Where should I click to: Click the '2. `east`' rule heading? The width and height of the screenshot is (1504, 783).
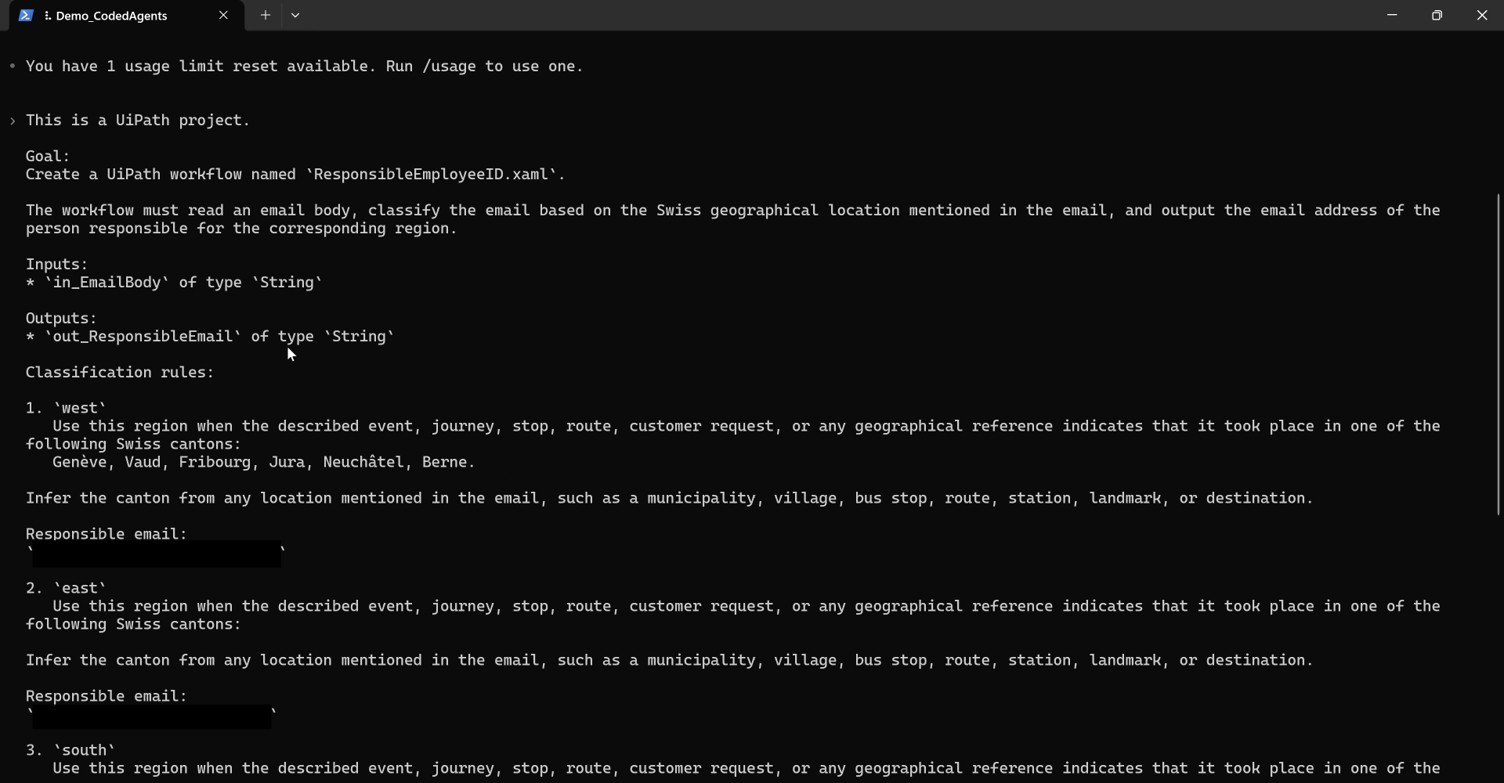(66, 588)
